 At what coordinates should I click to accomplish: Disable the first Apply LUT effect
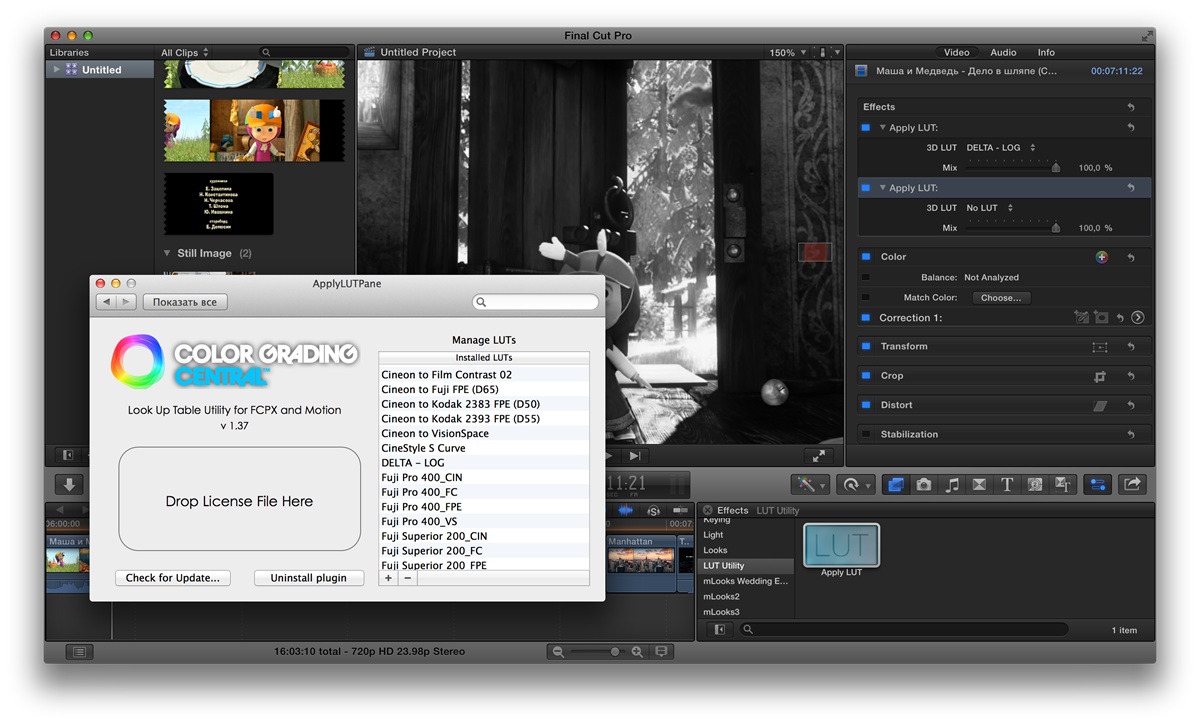[865, 128]
